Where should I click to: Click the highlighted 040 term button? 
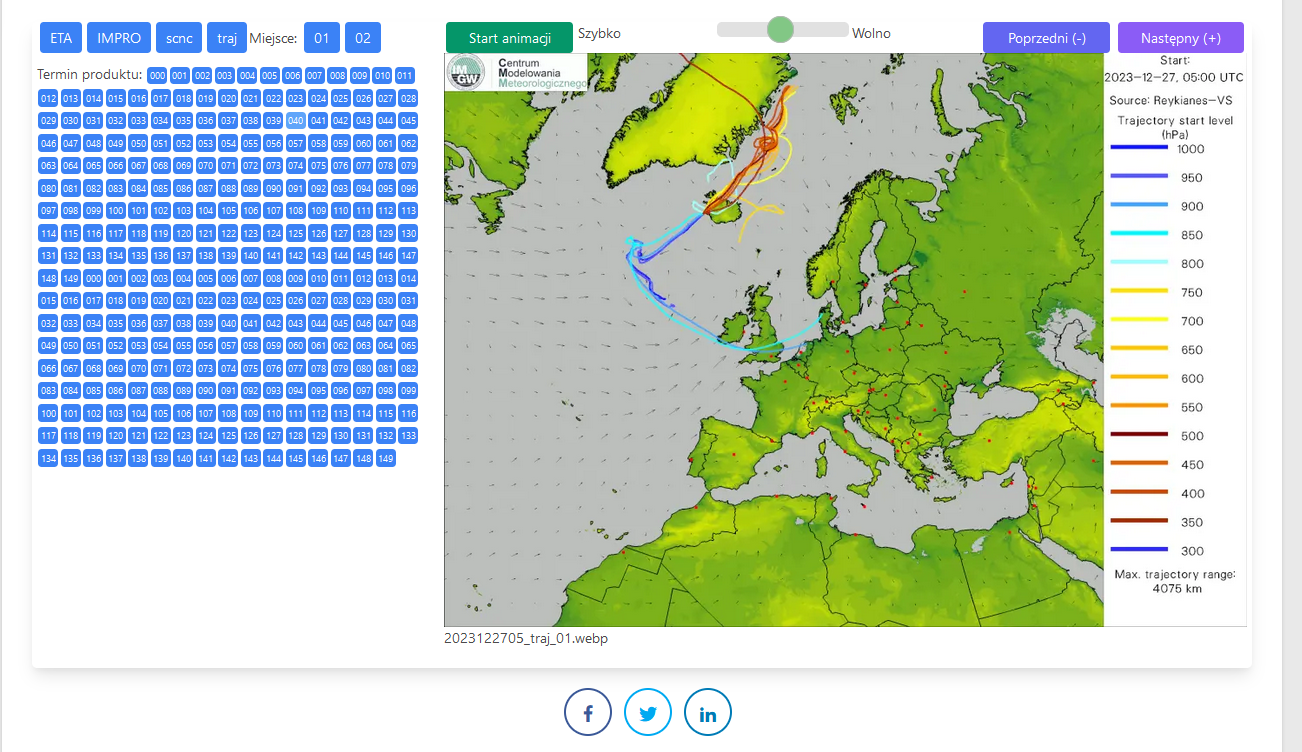click(295, 120)
